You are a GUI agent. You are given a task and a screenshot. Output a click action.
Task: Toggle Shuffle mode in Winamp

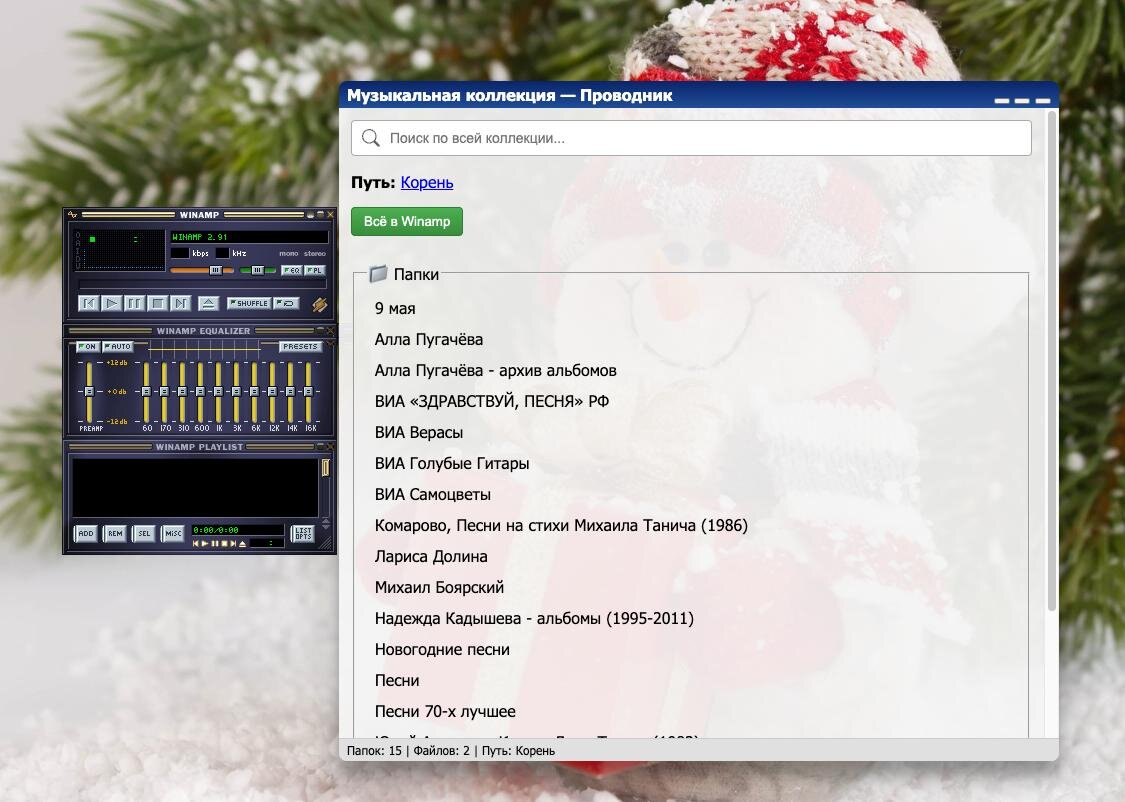point(248,303)
